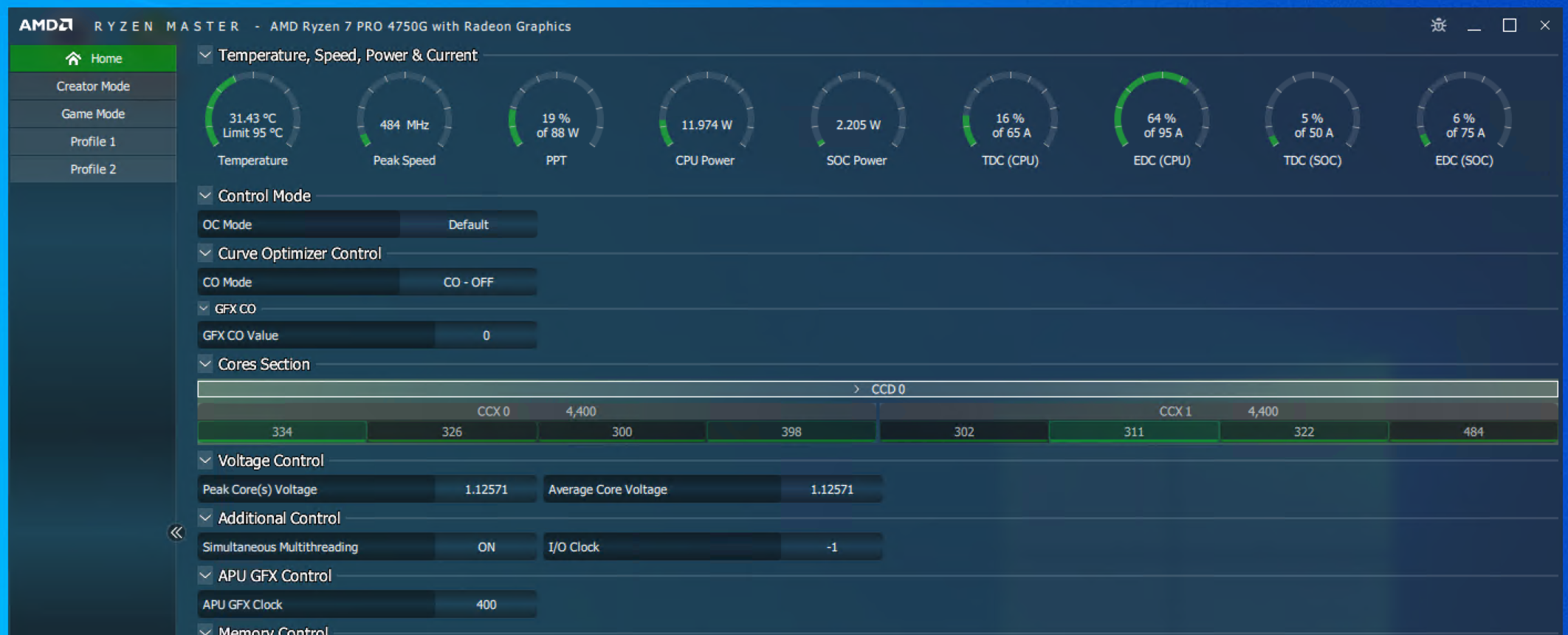1568x635 pixels.
Task: Click the Peak Core(s) Voltage label
Action: click(260, 490)
